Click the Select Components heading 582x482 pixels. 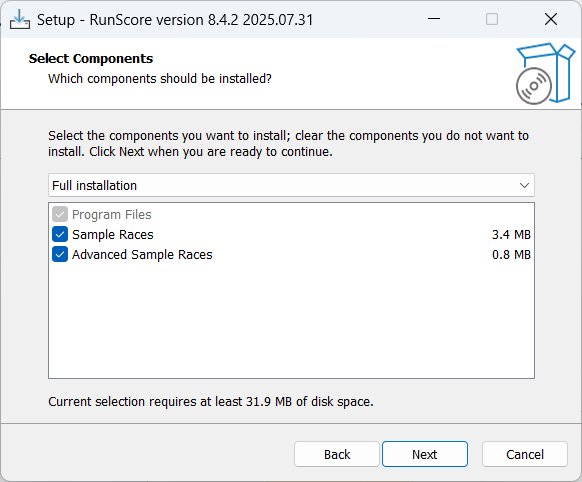(x=91, y=59)
